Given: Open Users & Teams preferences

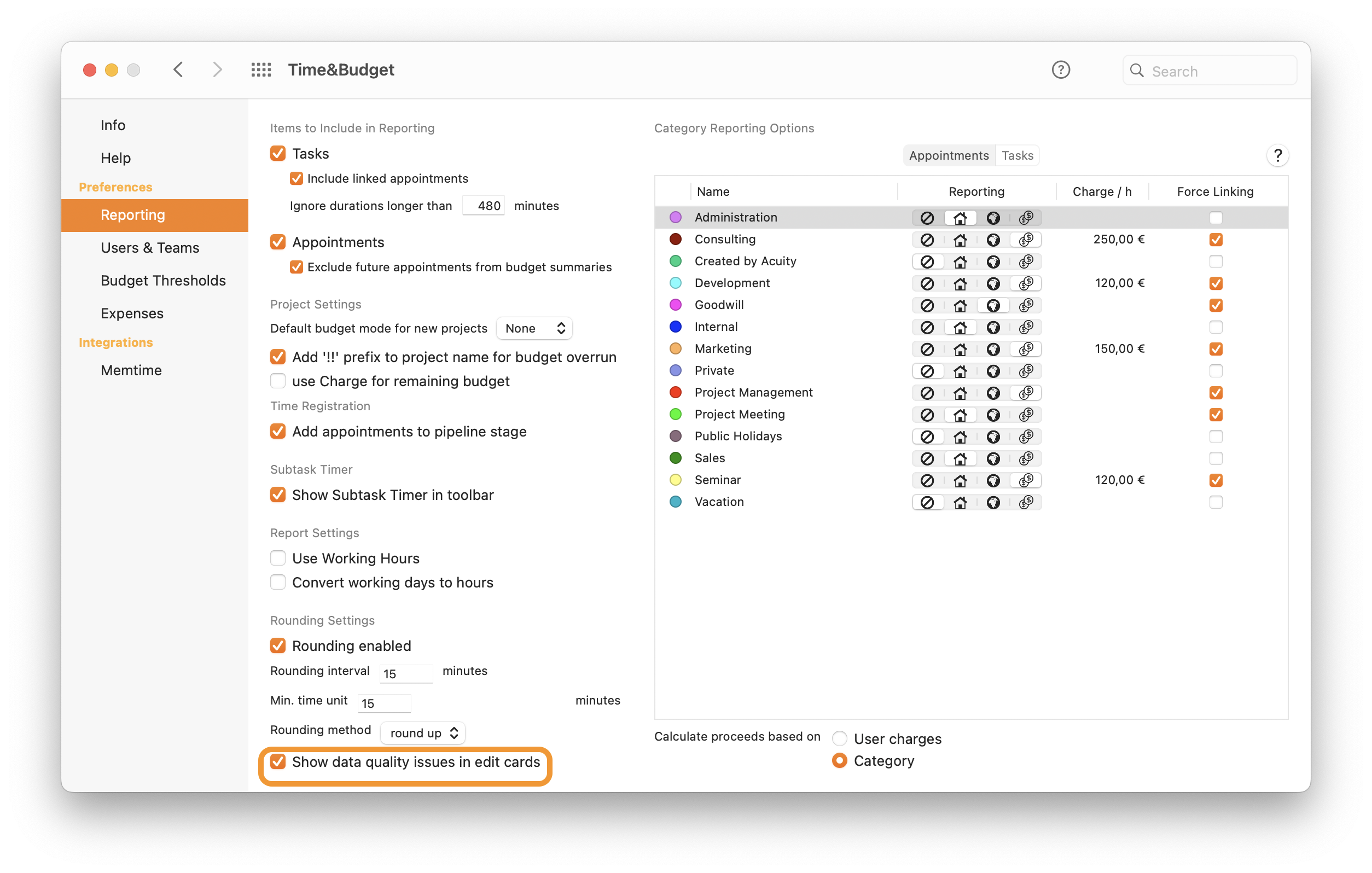Looking at the screenshot, I should [x=150, y=248].
